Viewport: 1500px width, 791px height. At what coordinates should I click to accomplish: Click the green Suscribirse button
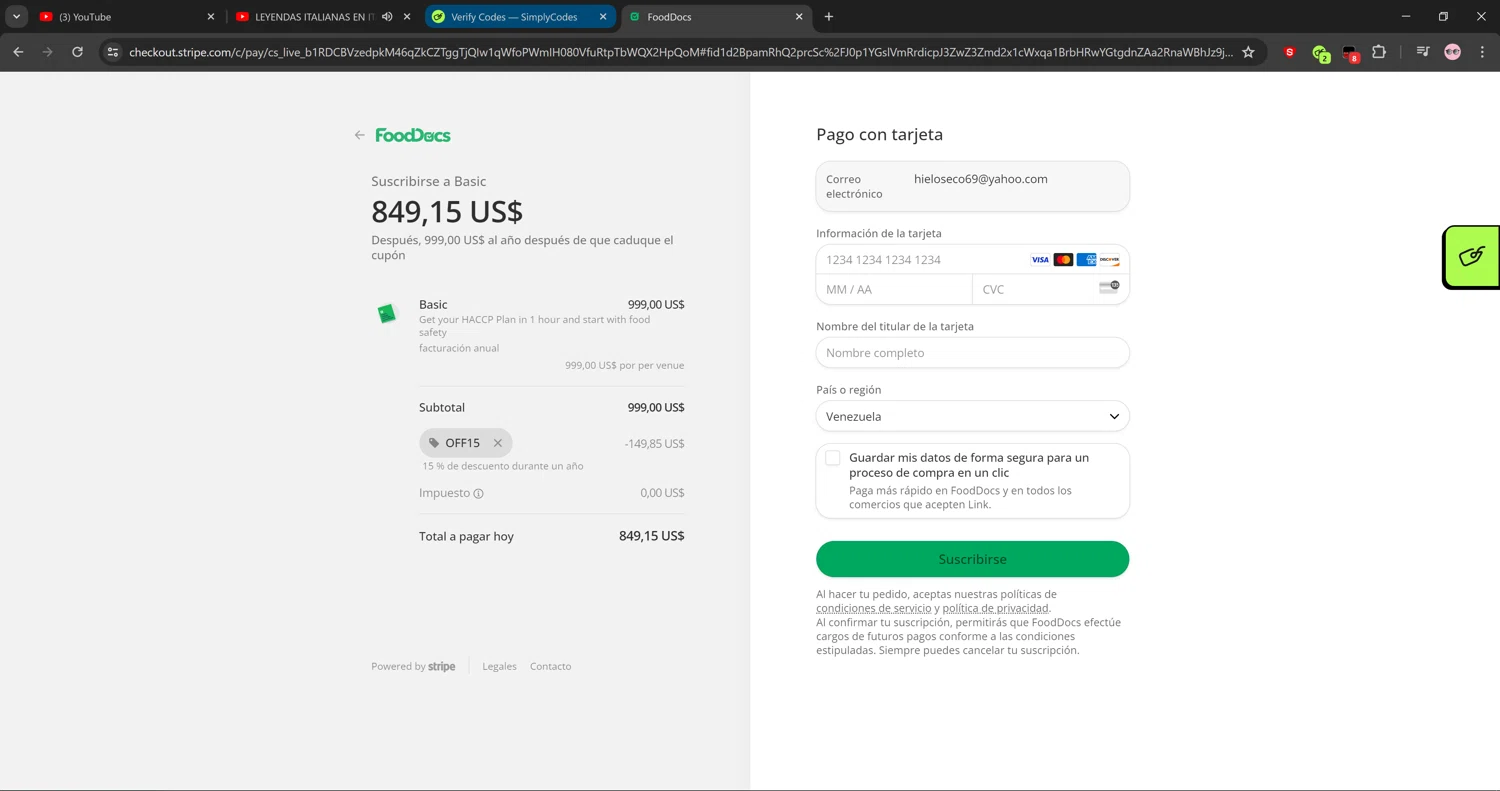(972, 559)
